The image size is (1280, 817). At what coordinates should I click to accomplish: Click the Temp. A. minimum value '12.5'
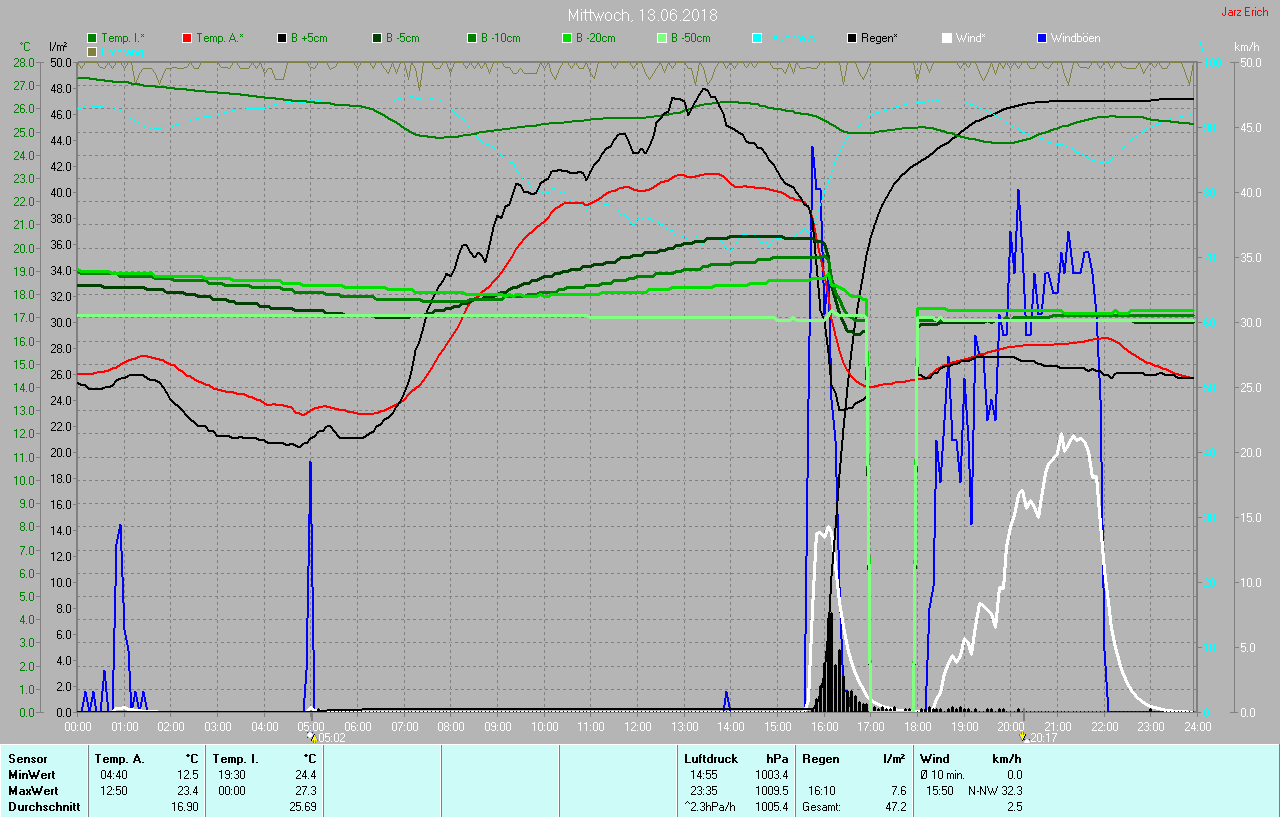coord(187,775)
